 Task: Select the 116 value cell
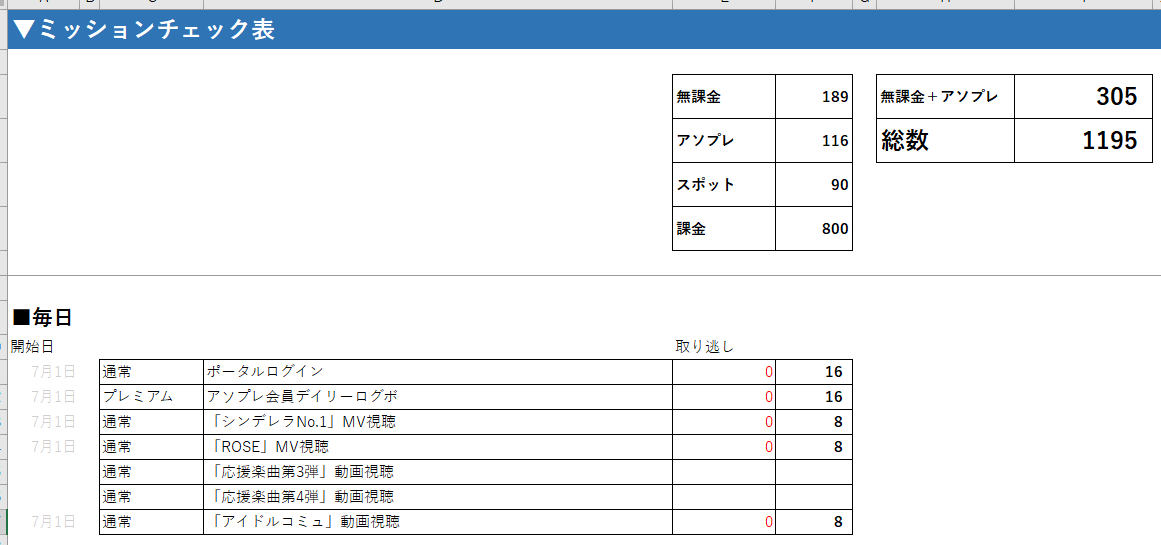[814, 141]
